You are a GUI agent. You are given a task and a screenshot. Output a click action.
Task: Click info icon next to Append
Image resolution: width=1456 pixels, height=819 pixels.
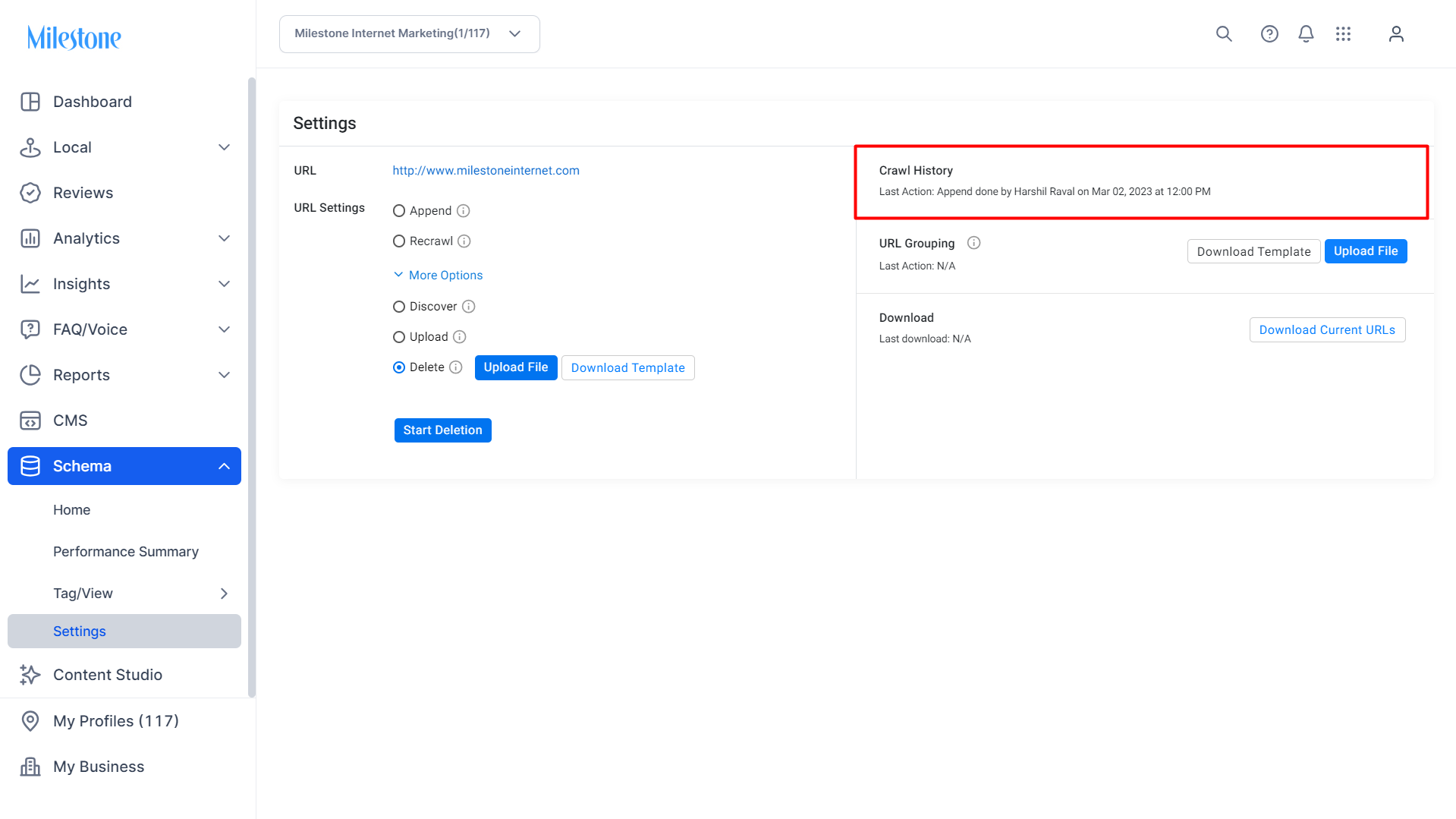[x=464, y=211]
